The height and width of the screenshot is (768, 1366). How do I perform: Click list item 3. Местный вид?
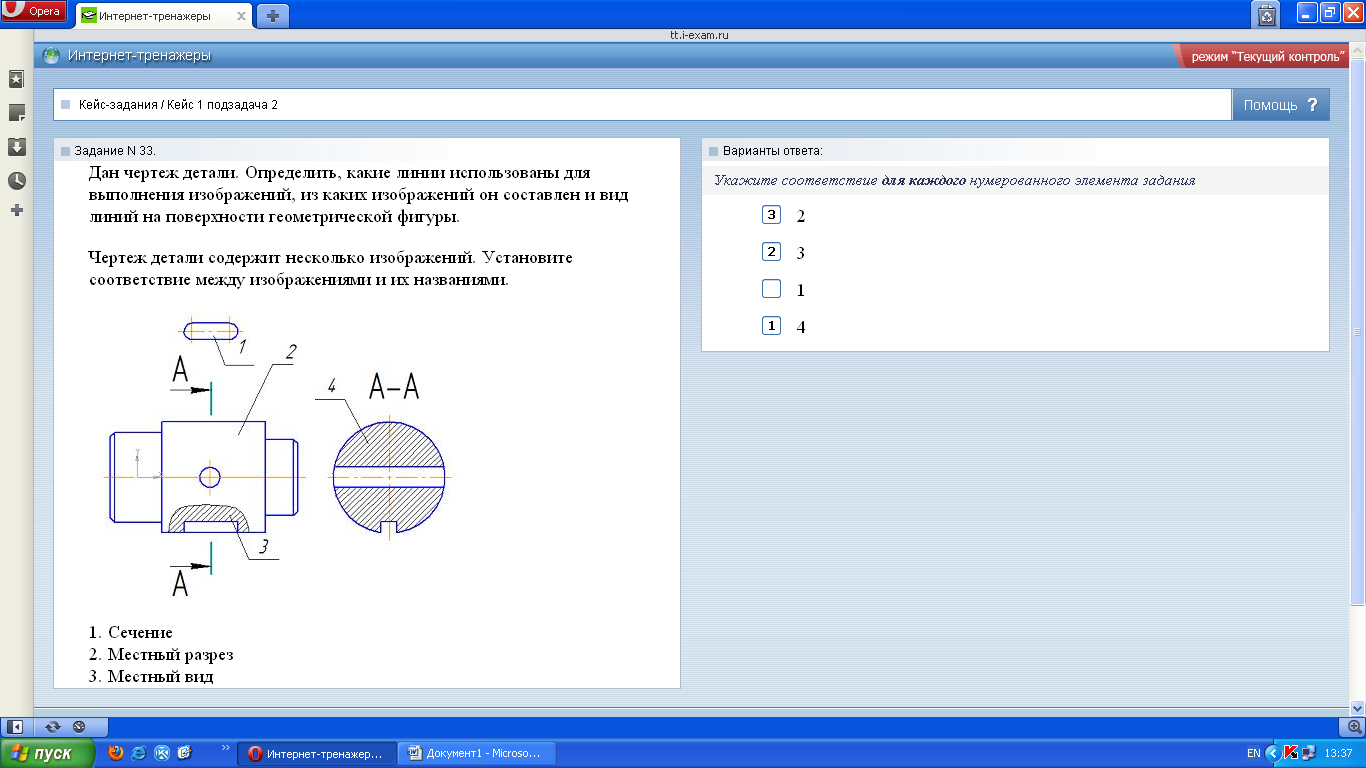tap(151, 677)
